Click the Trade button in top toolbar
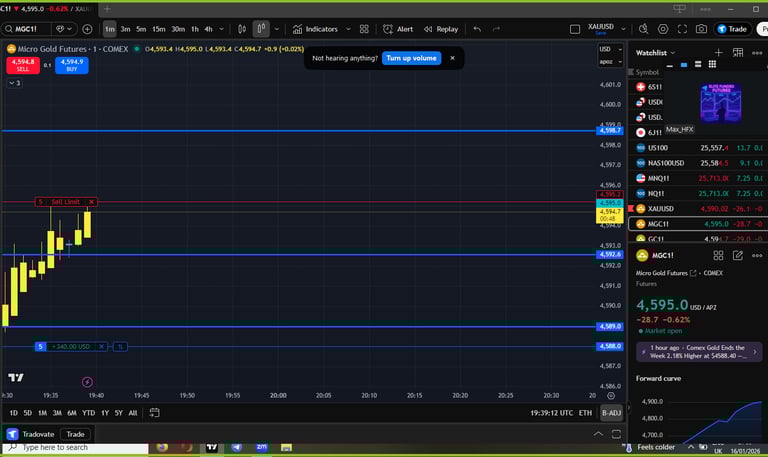 pos(732,29)
